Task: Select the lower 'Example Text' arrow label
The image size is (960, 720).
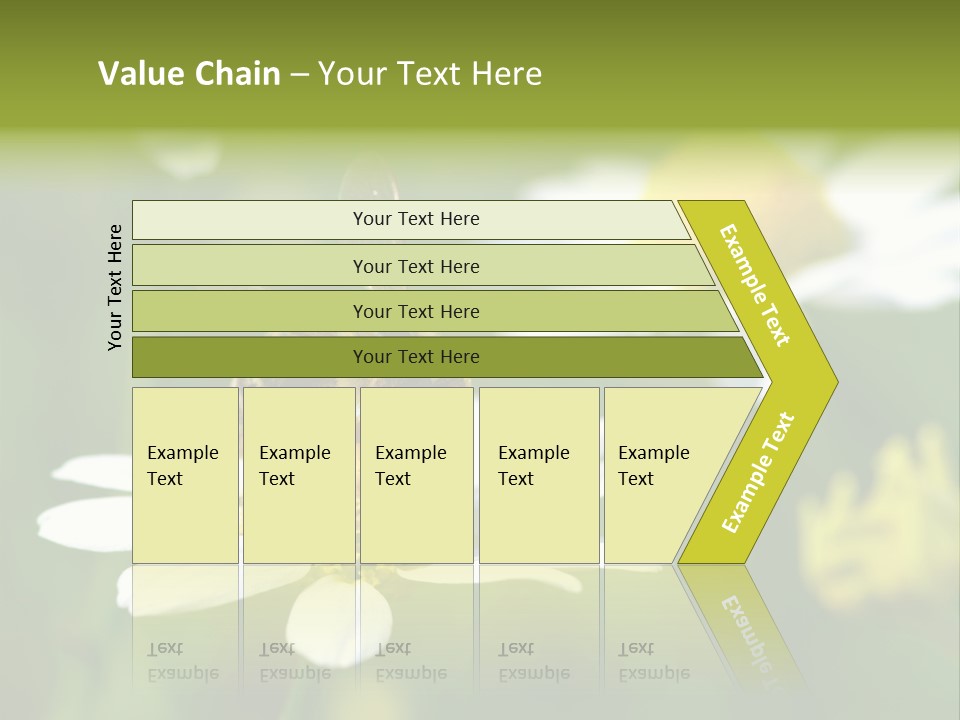Action: click(x=758, y=472)
